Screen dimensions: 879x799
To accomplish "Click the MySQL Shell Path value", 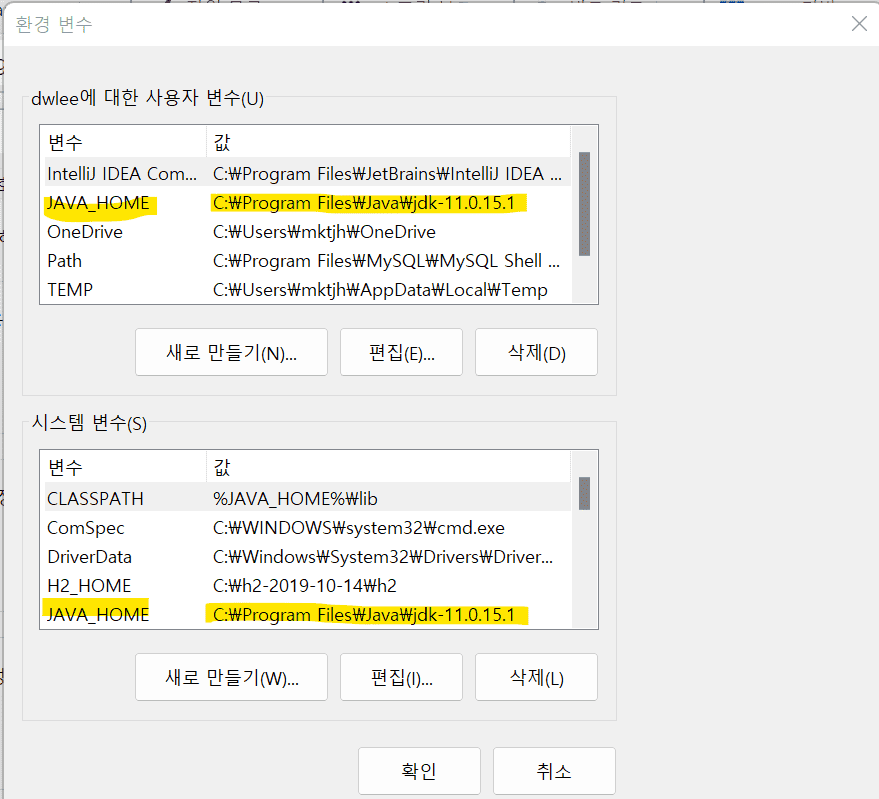I will click(x=386, y=261).
